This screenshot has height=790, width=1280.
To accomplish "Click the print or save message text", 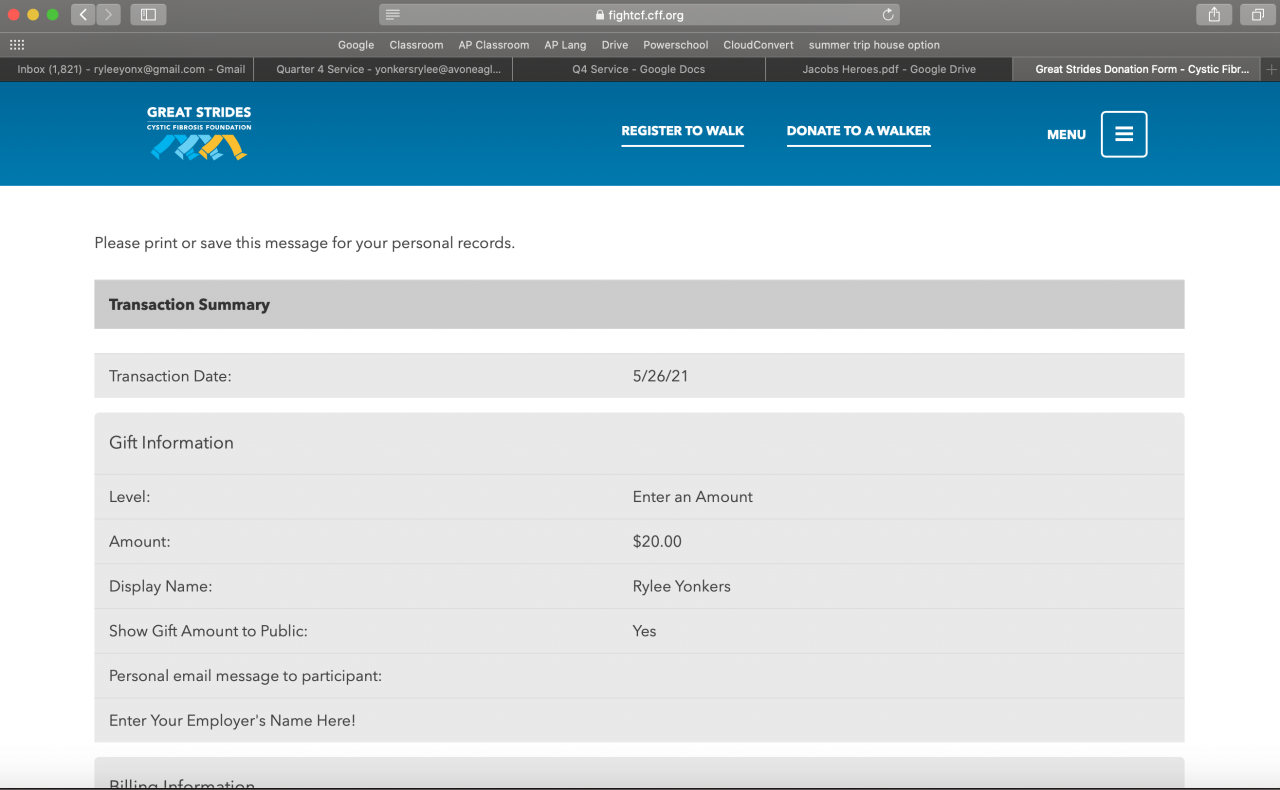I will point(304,243).
